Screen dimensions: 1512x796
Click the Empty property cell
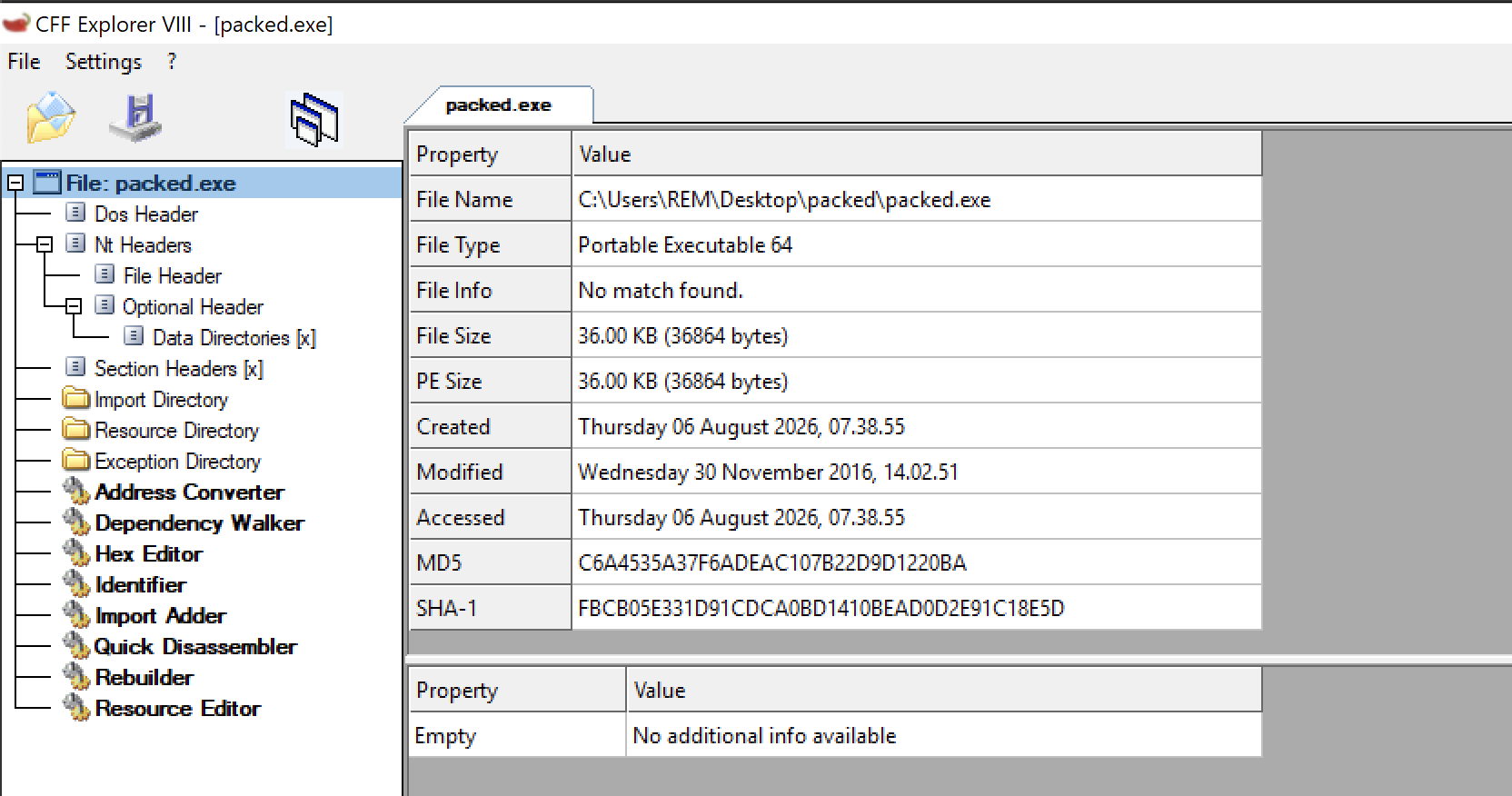(x=517, y=735)
